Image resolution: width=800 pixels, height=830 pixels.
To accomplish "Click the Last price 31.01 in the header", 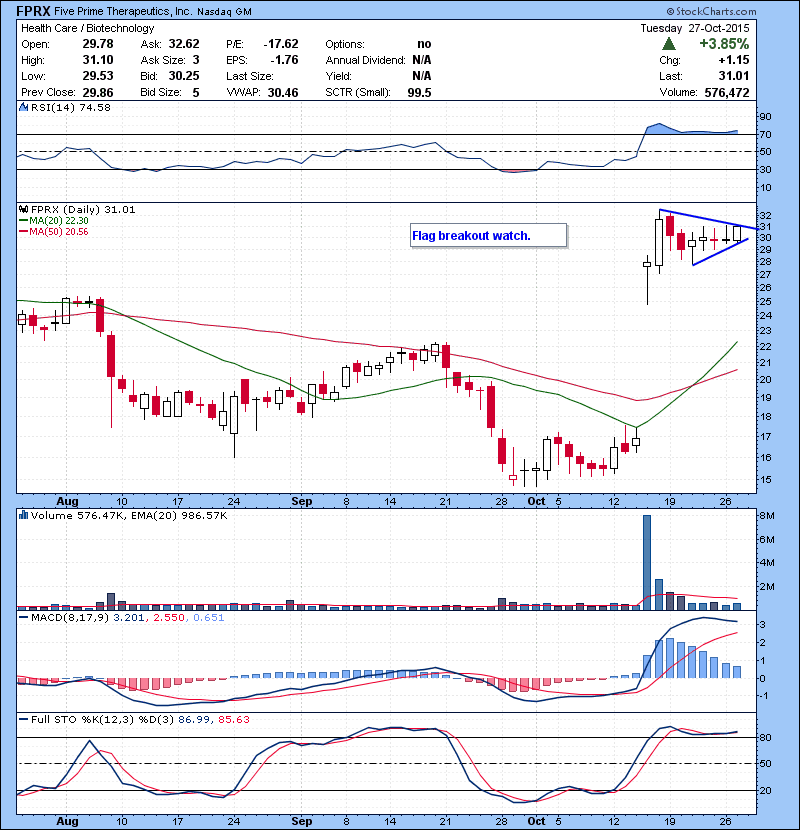I will tap(734, 76).
